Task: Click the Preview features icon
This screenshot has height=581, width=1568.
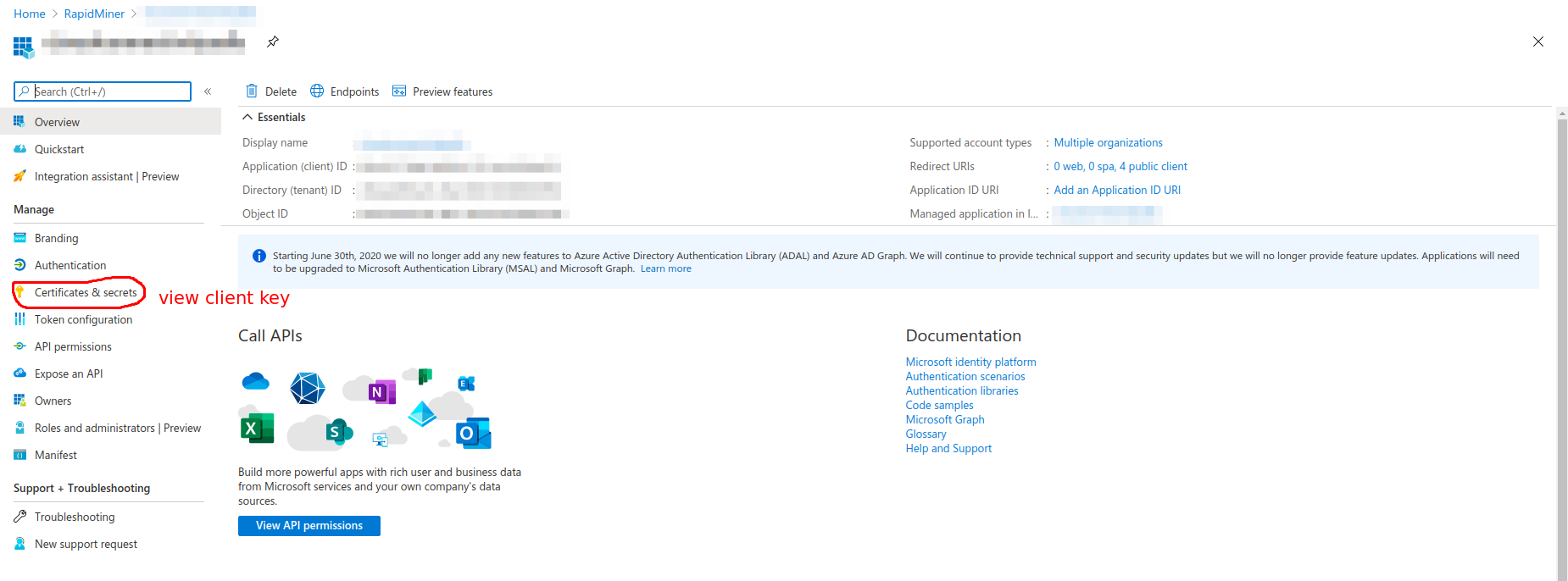Action: click(x=399, y=91)
